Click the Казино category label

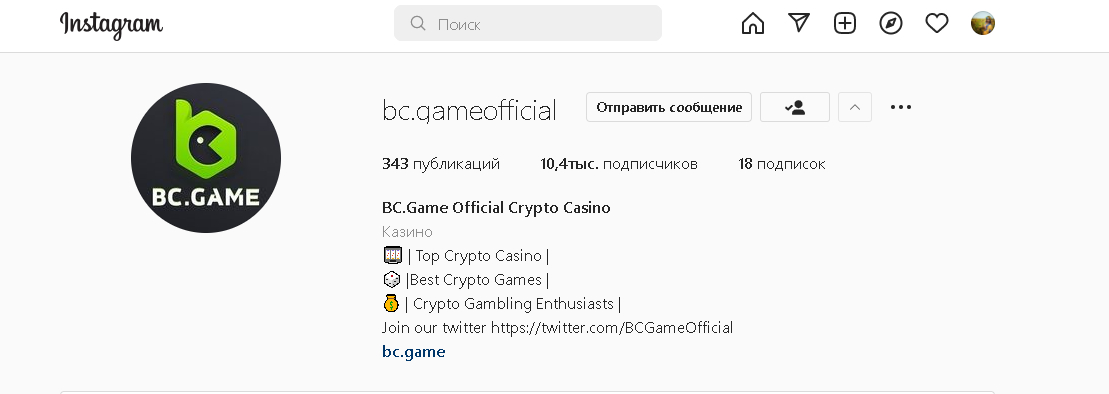407,232
